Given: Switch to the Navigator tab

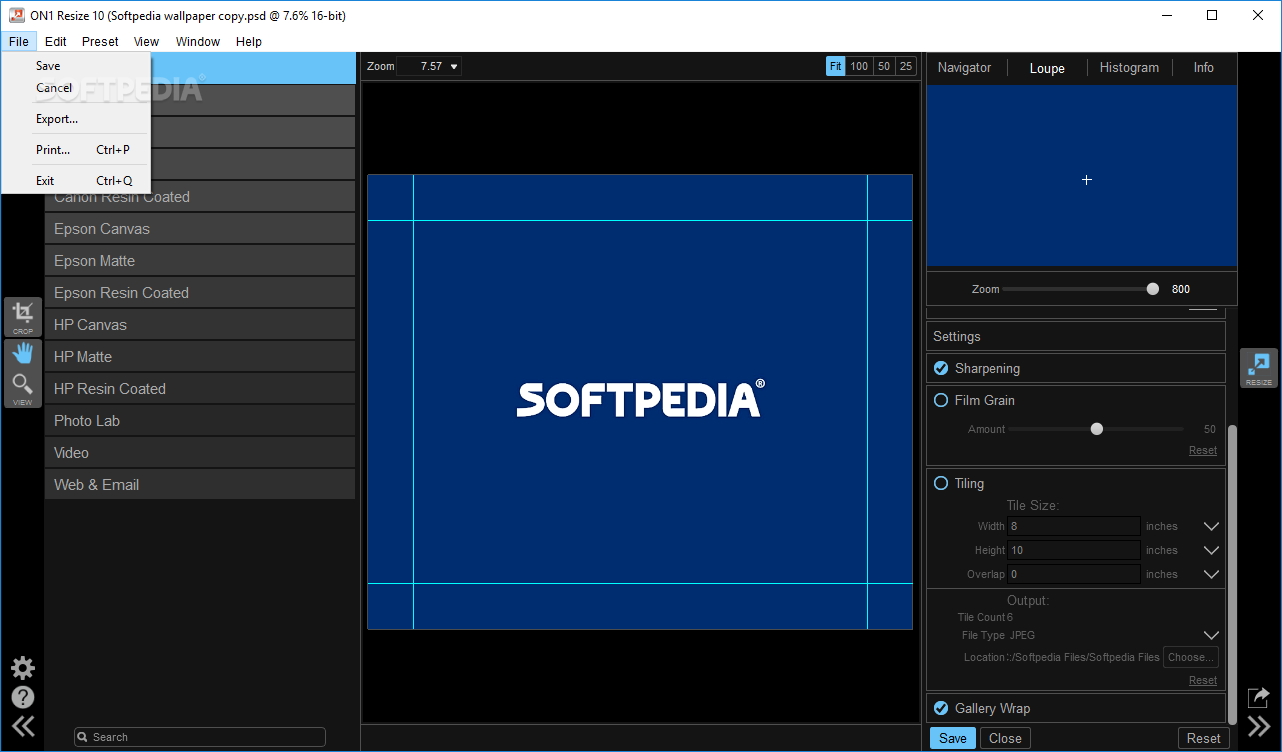Looking at the screenshot, I should (964, 67).
